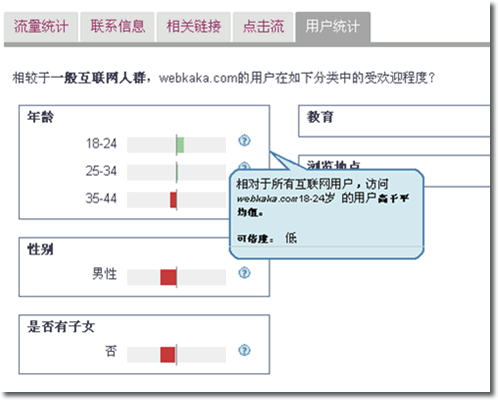Image resolution: width=498 pixels, height=400 pixels.
Task: Select the active 用户统计 tab
Action: [333, 27]
